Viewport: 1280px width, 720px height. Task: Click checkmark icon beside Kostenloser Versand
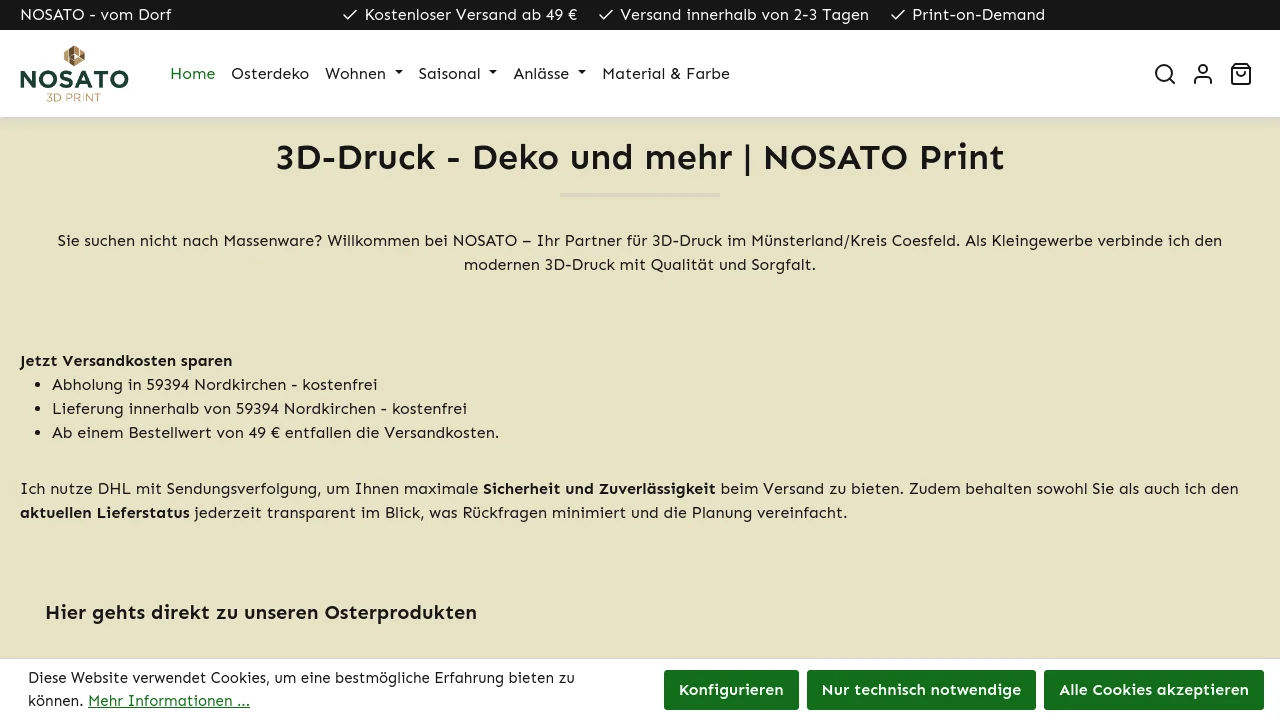click(350, 15)
